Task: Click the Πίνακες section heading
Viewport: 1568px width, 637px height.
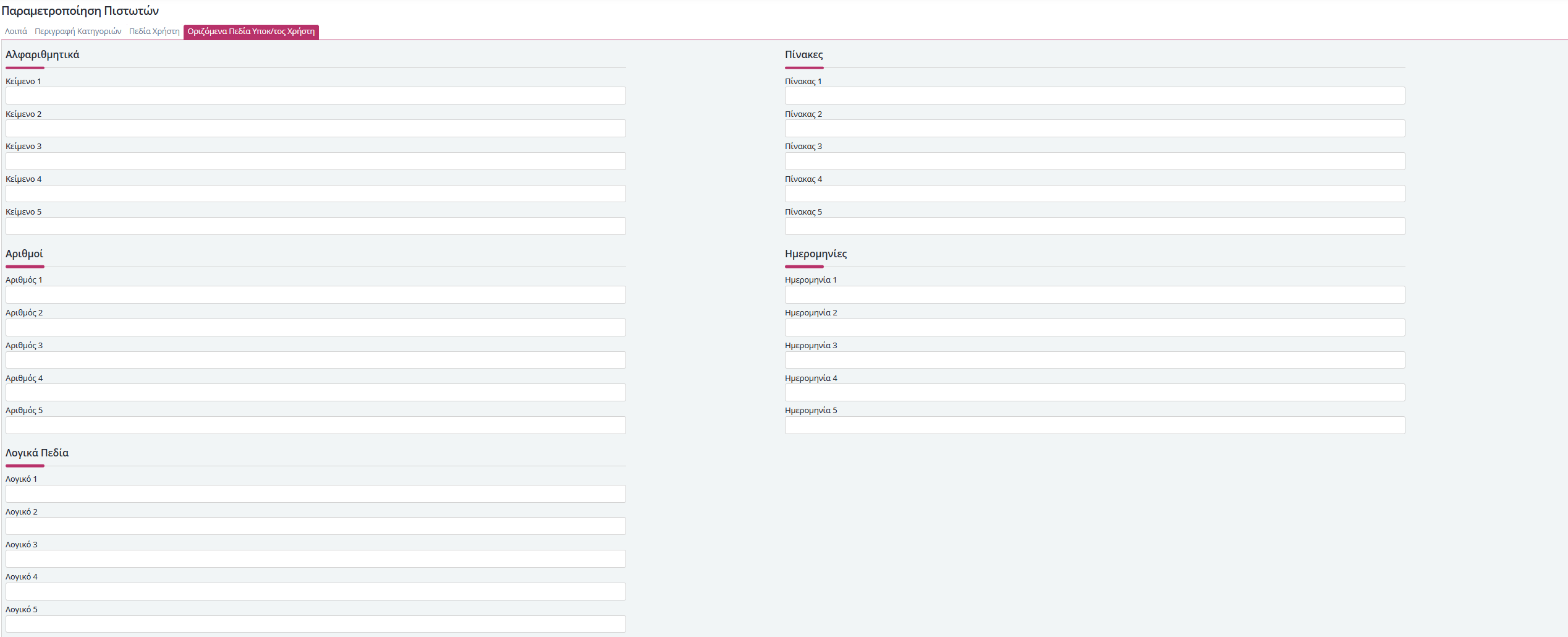Action: (804, 55)
